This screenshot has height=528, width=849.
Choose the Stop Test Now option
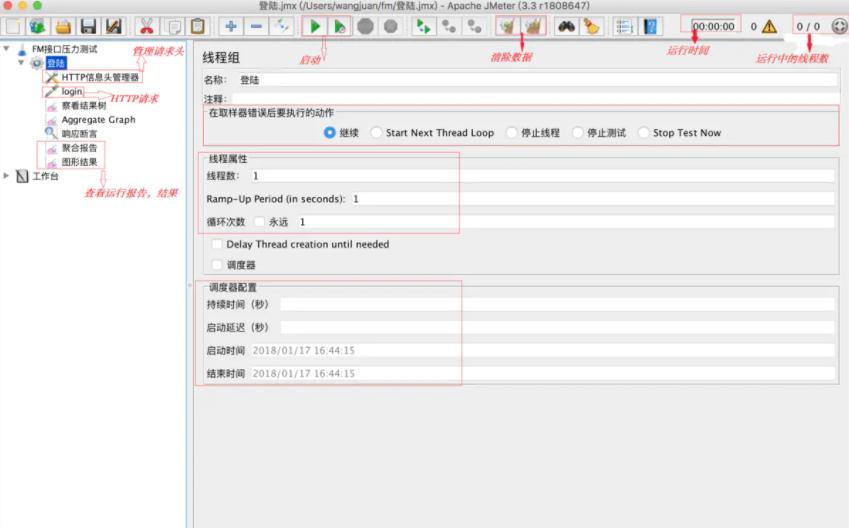pos(643,133)
